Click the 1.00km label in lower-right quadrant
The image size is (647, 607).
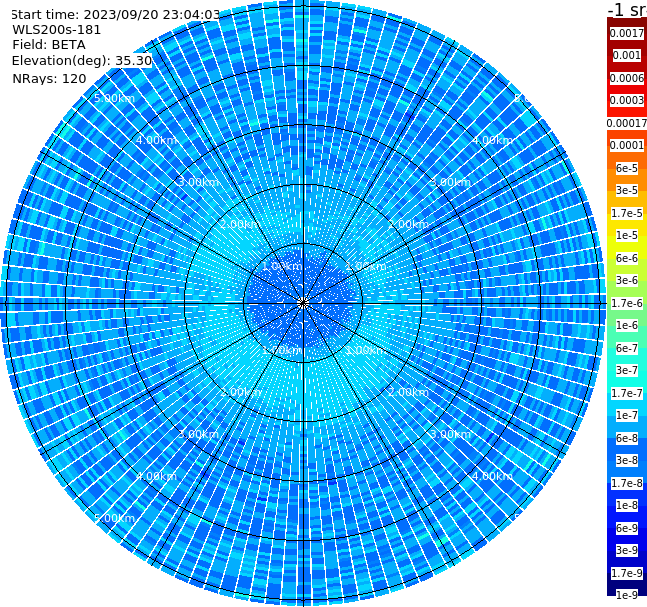pos(366,350)
